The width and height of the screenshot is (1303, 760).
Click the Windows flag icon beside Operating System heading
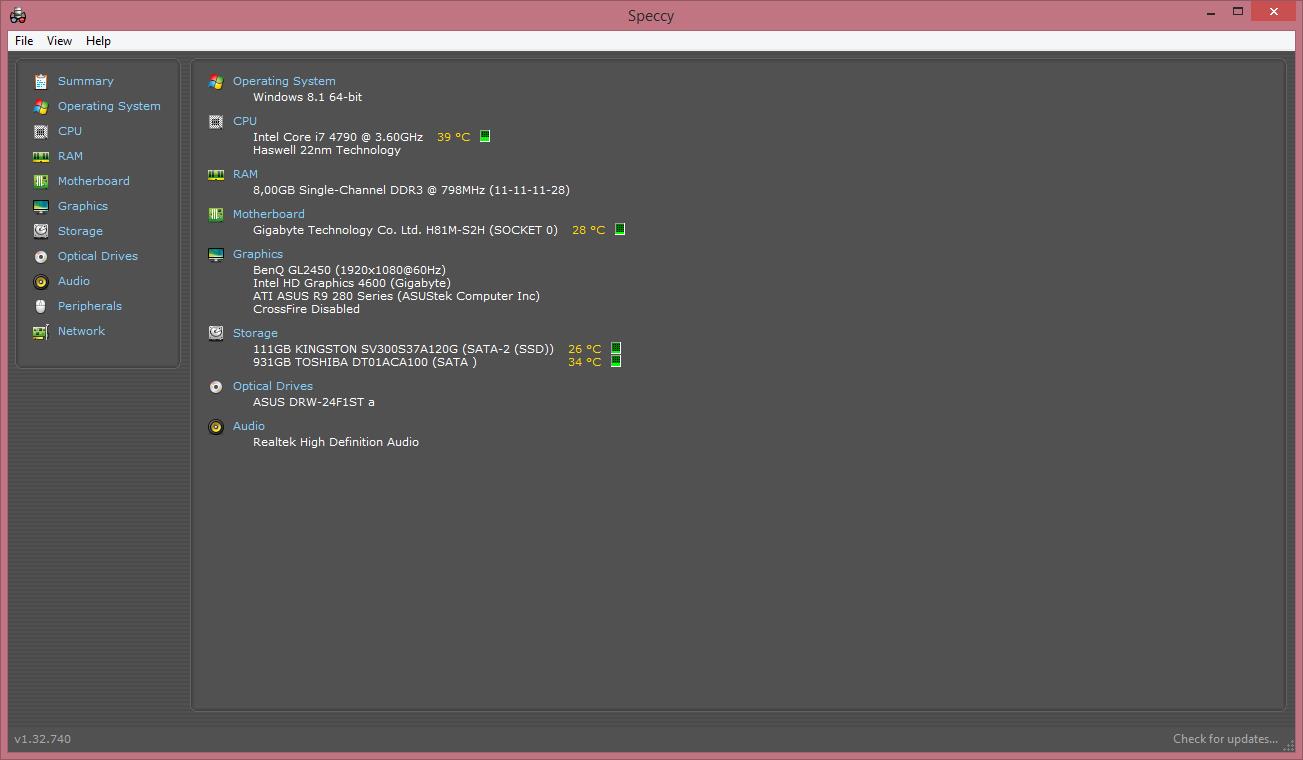pyautogui.click(x=216, y=81)
